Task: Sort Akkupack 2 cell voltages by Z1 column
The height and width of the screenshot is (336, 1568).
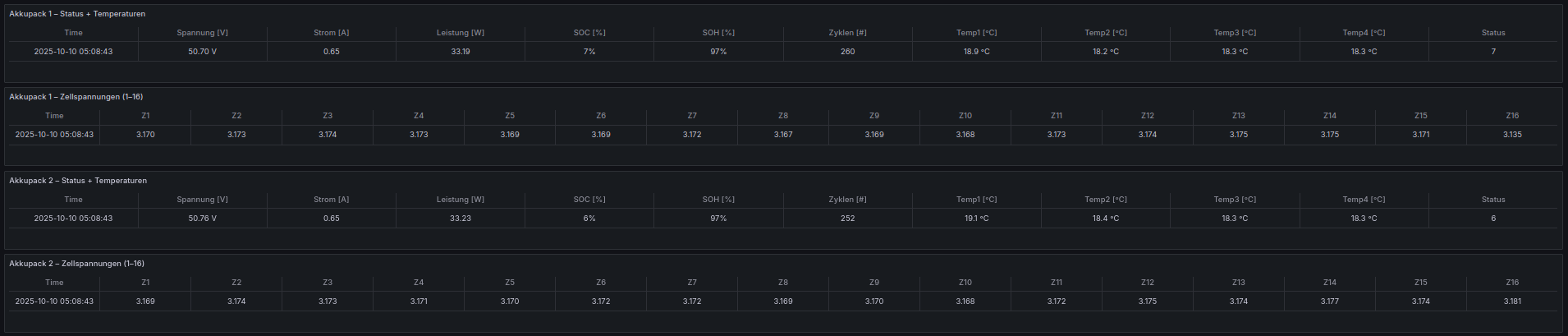Action: 145,283
